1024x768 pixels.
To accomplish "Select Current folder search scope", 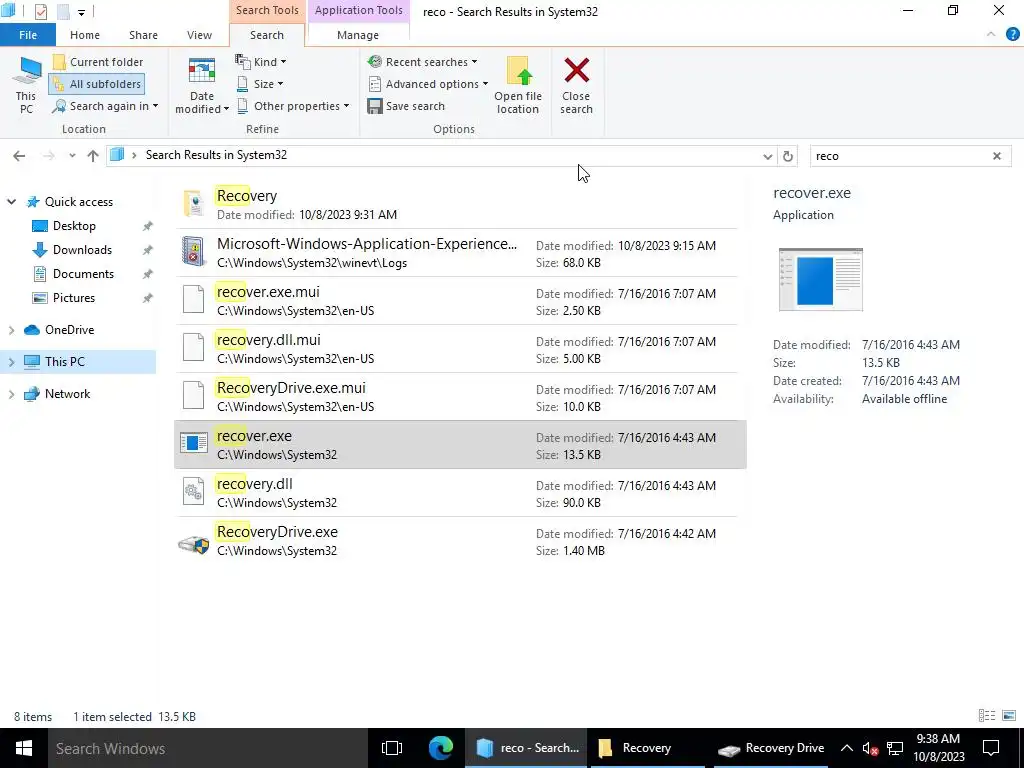I will (x=98, y=62).
